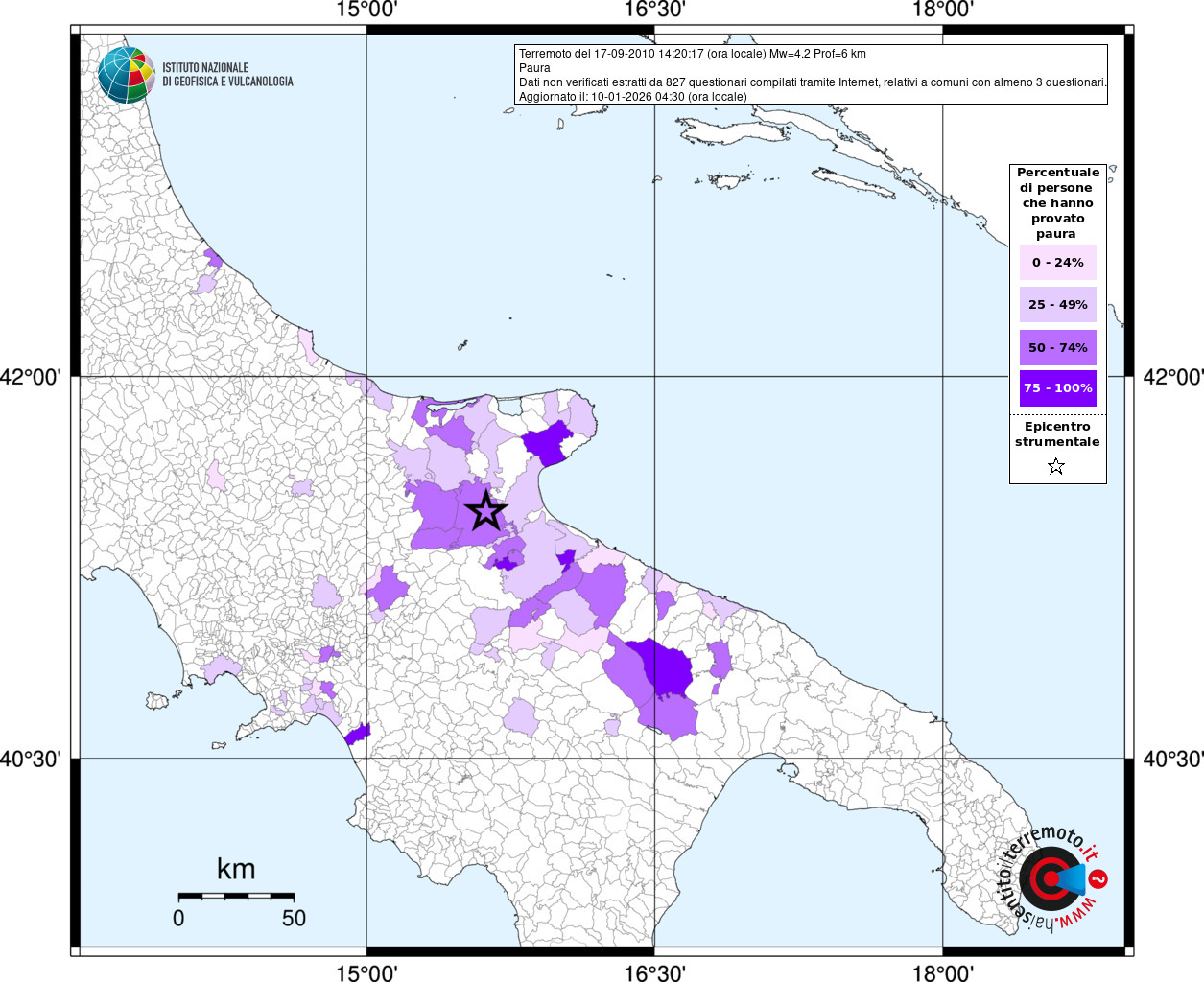Click the black epicenter star on the map

pyautogui.click(x=485, y=511)
